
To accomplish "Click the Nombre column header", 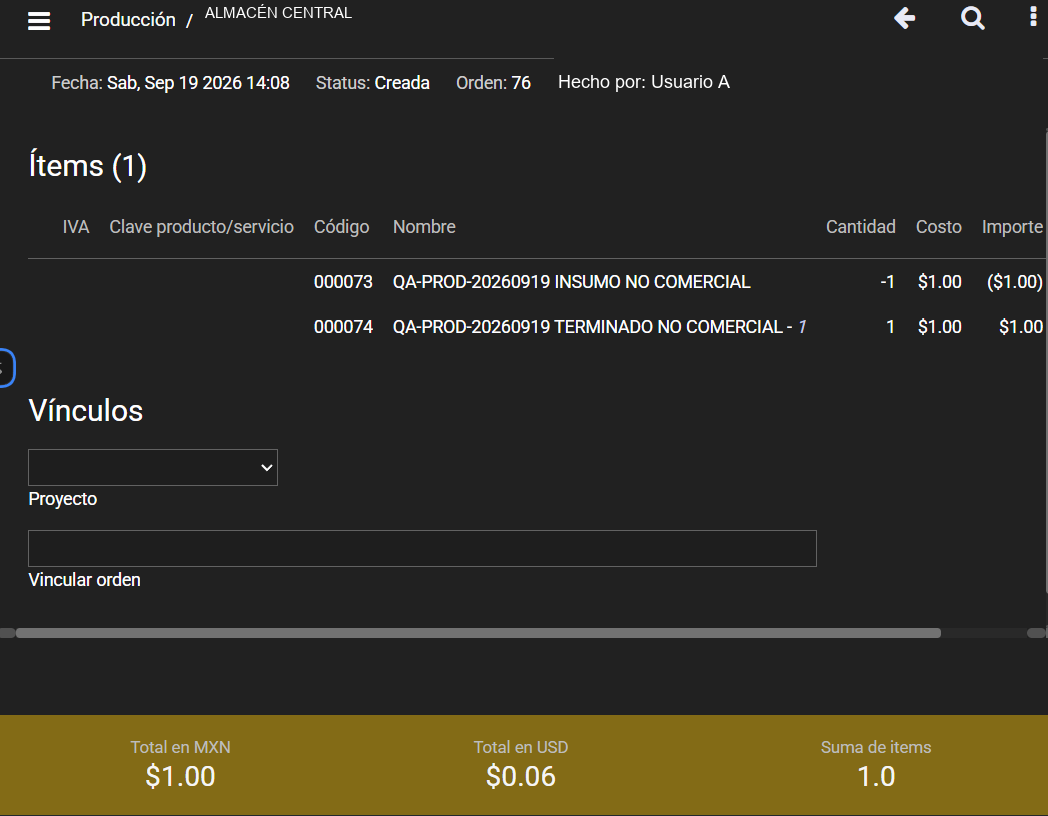I will (x=424, y=227).
